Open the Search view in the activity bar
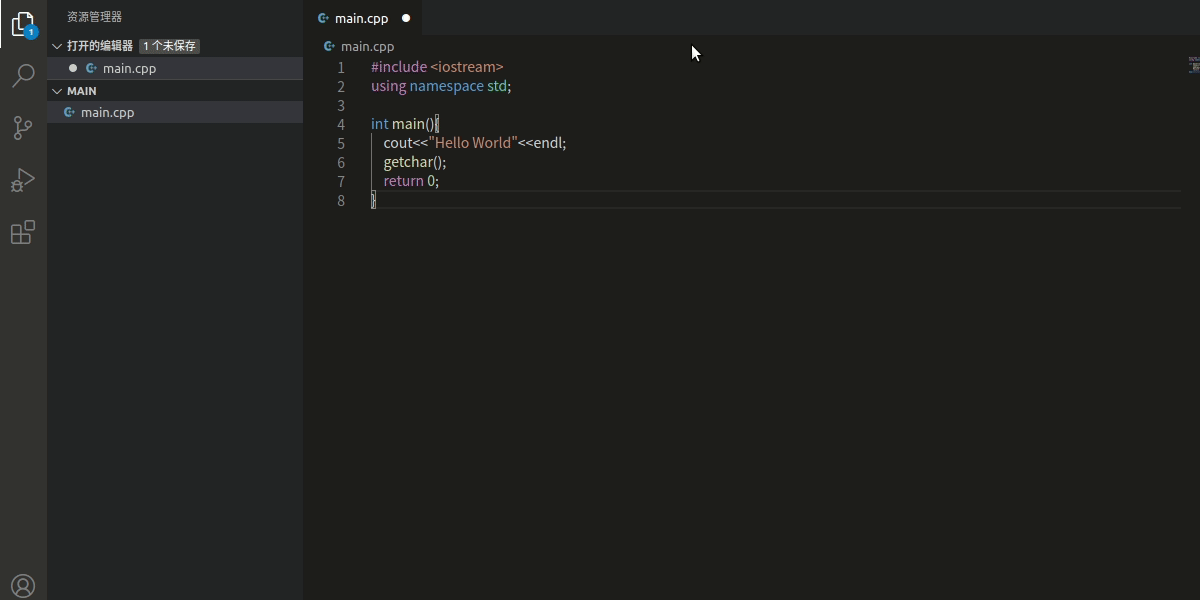This screenshot has width=1200, height=600. pos(23,75)
